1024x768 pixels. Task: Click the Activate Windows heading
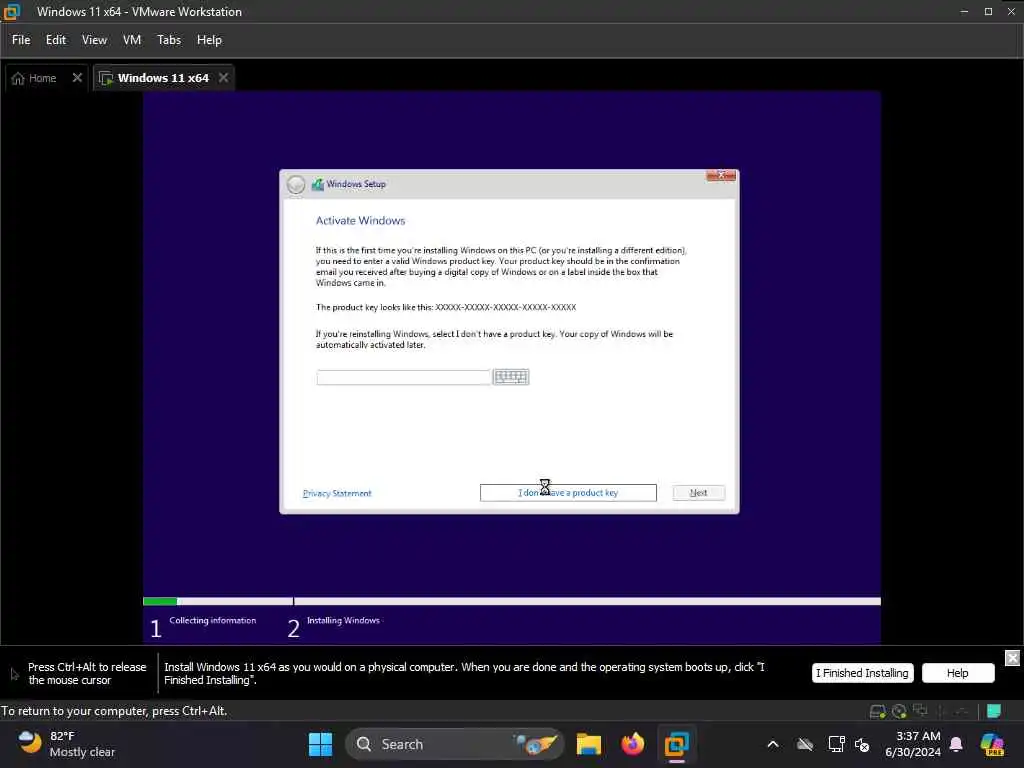click(360, 221)
